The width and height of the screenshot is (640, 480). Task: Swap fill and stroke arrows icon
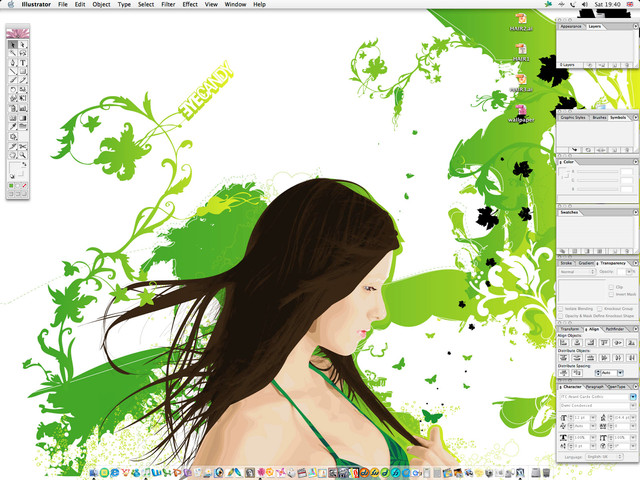[x=24, y=164]
